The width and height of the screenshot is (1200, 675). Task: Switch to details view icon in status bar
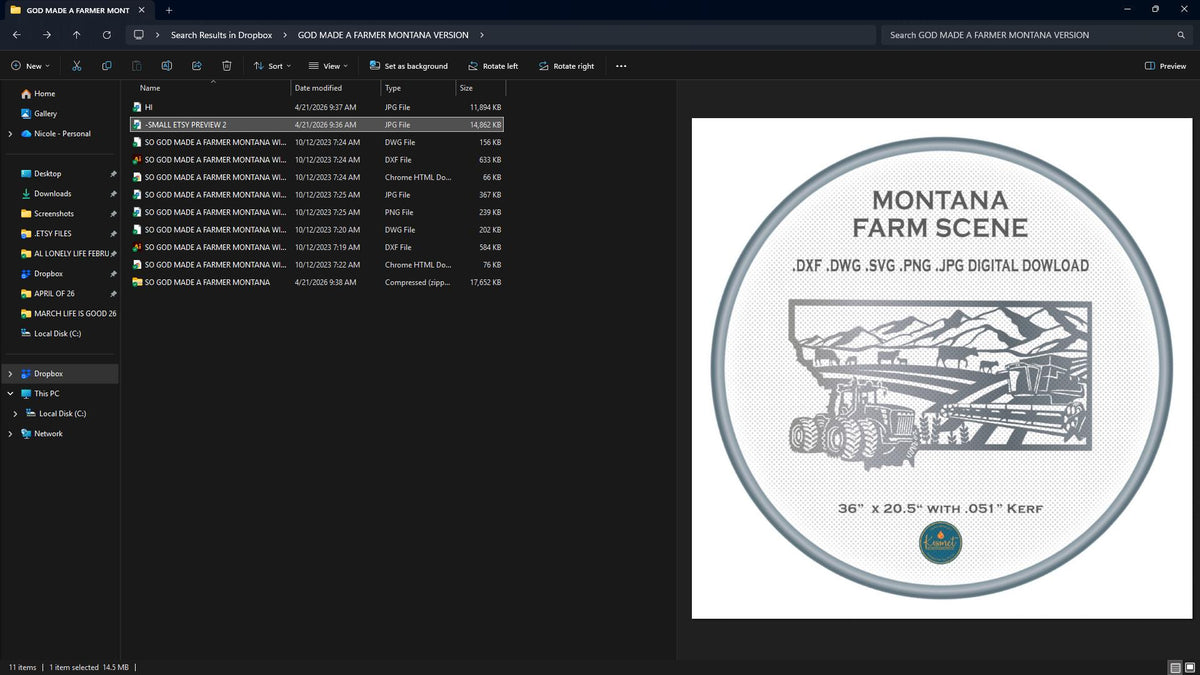[x=1173, y=667]
